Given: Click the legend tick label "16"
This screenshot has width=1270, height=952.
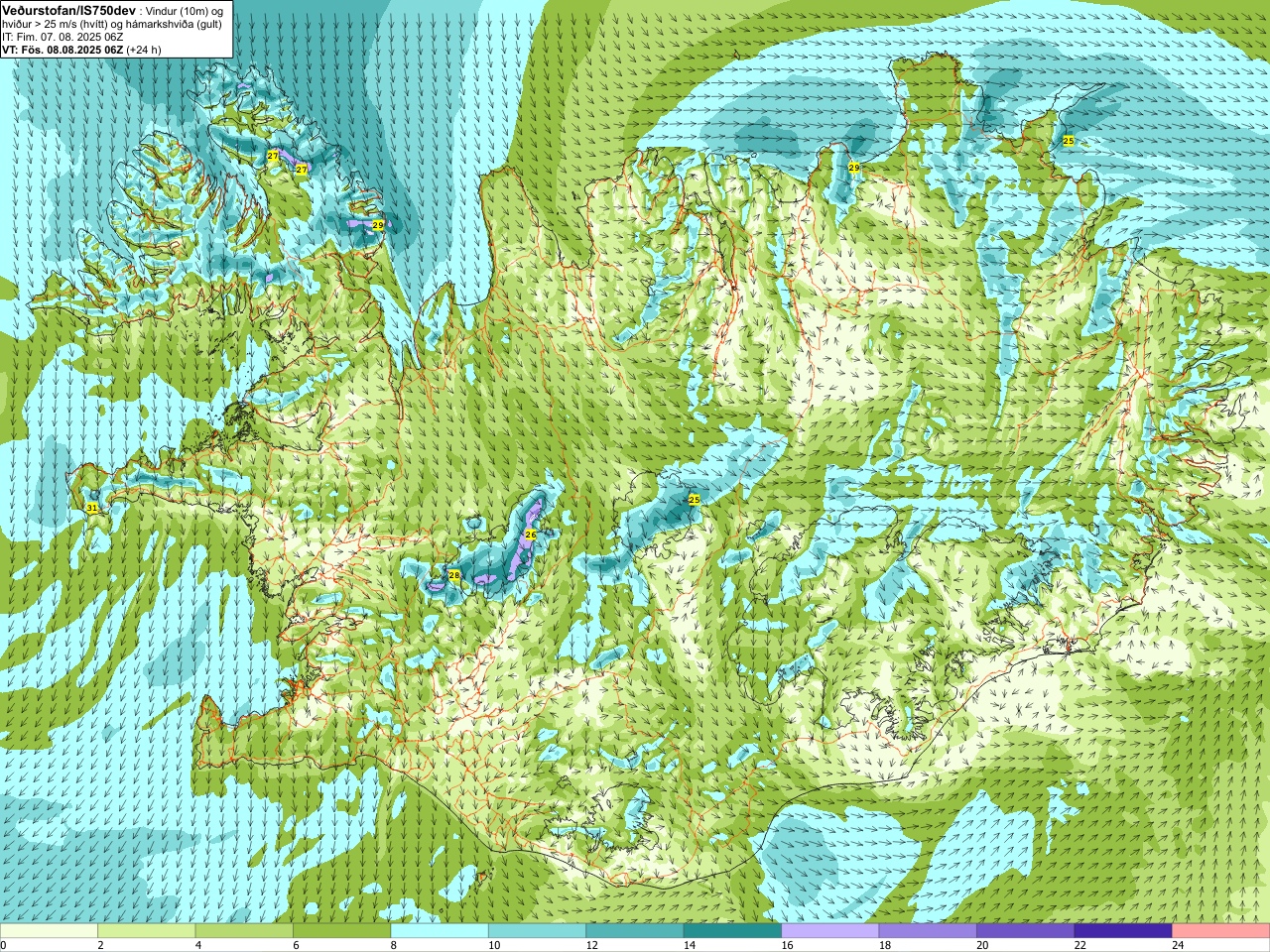Looking at the screenshot, I should pyautogui.click(x=788, y=945).
